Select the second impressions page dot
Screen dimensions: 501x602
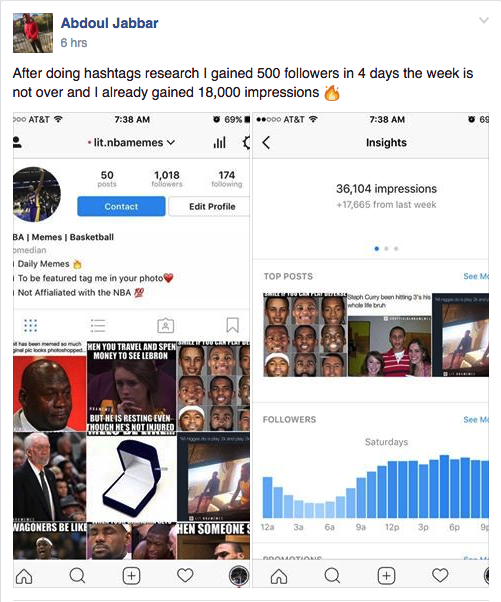(386, 249)
